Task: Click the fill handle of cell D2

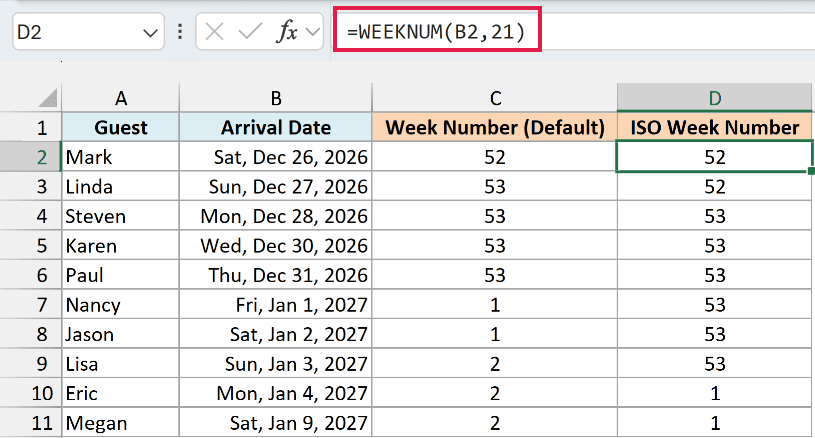Action: pyautogui.click(x=811, y=171)
